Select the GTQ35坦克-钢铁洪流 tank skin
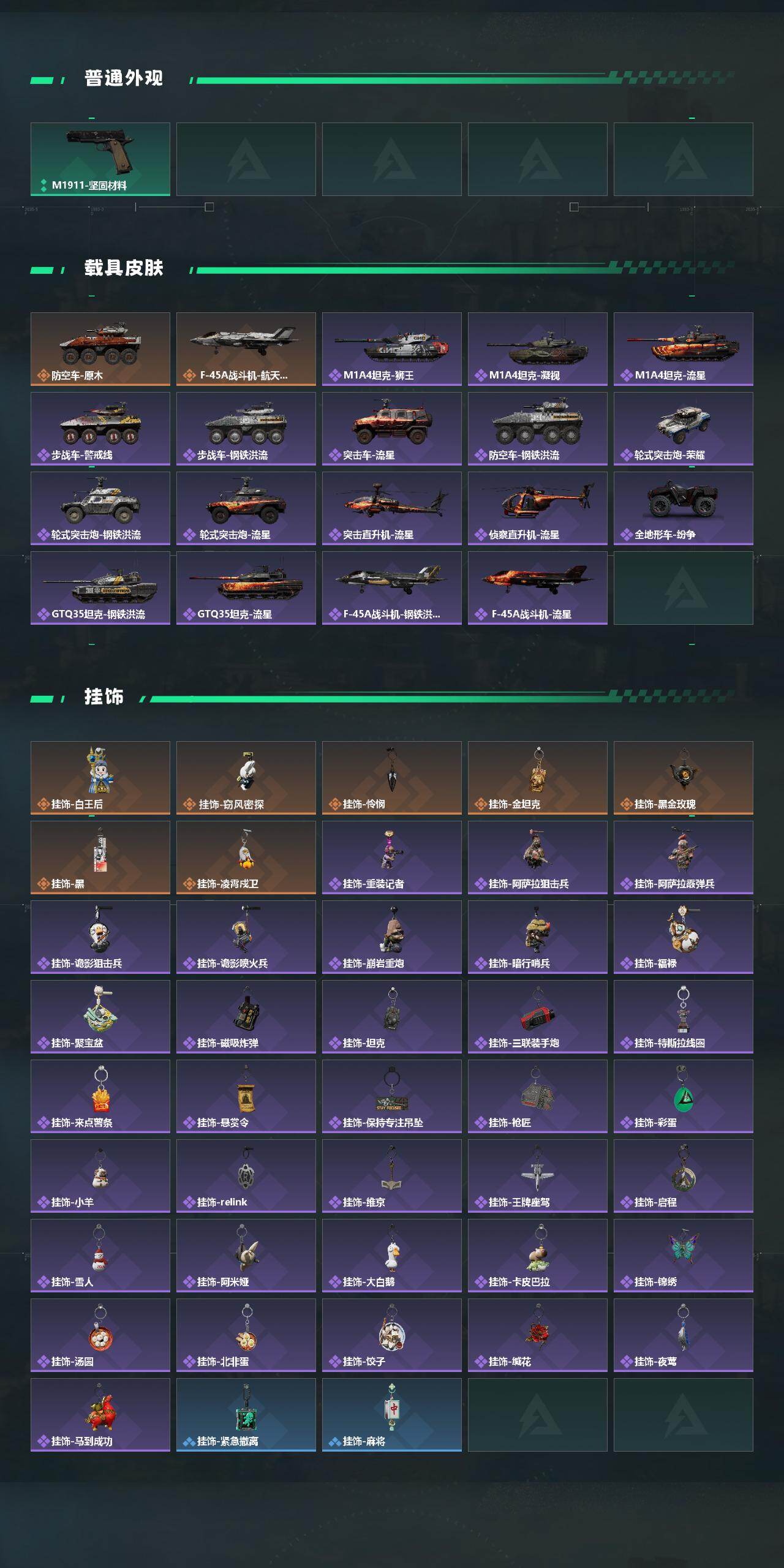Screen dimensions: 784x1568 click(100, 588)
